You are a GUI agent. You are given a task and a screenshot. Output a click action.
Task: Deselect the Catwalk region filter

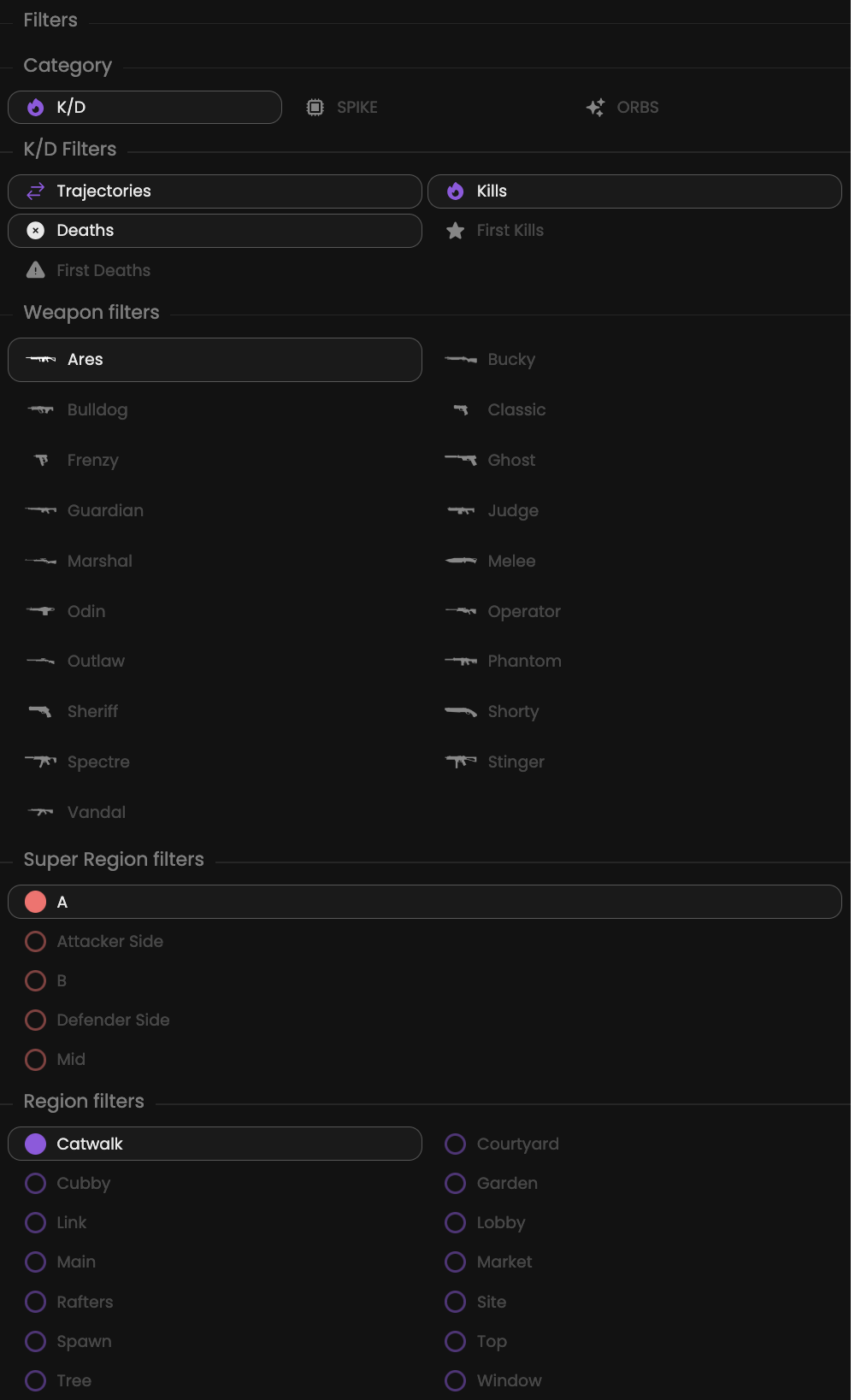[x=215, y=1144]
